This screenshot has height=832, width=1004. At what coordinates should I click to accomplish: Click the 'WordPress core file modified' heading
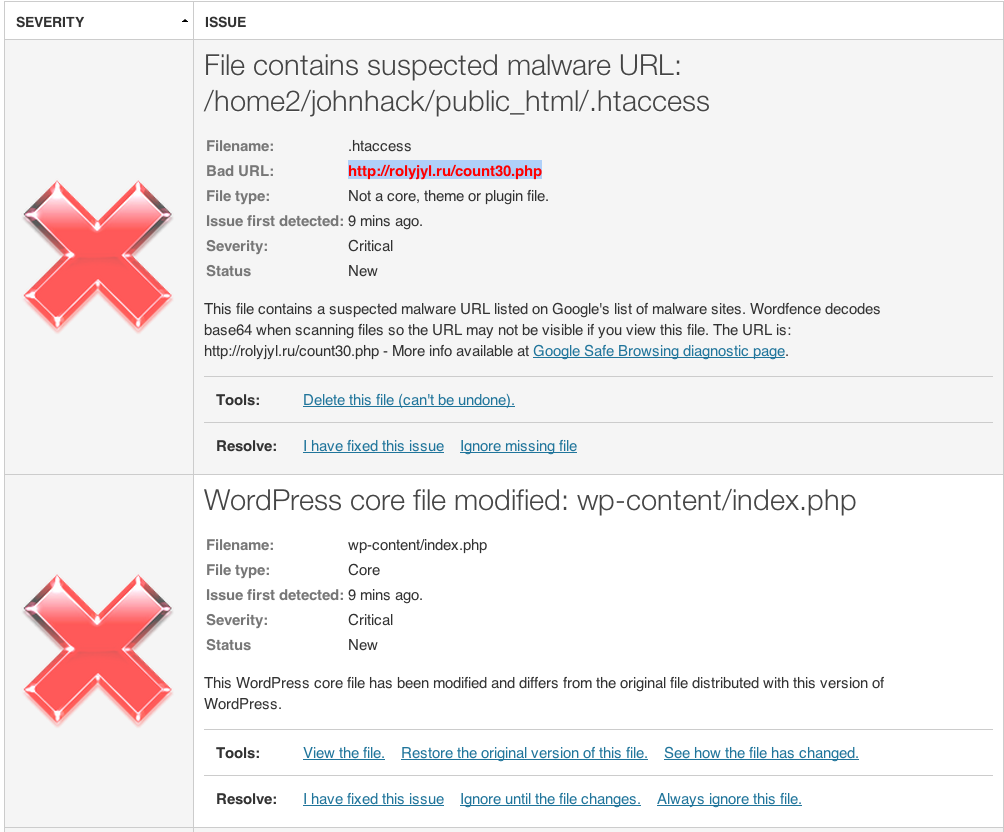[530, 500]
